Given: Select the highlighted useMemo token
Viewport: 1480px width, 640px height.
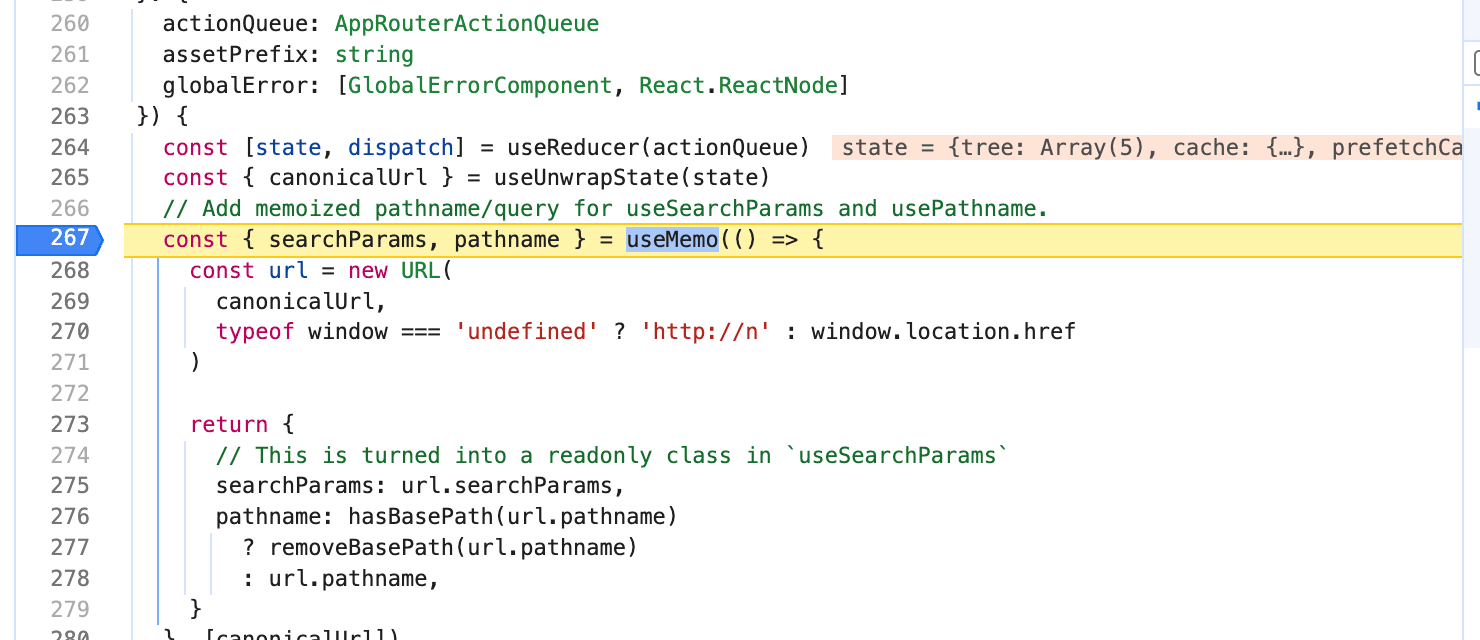Looking at the screenshot, I should pyautogui.click(x=672, y=239).
